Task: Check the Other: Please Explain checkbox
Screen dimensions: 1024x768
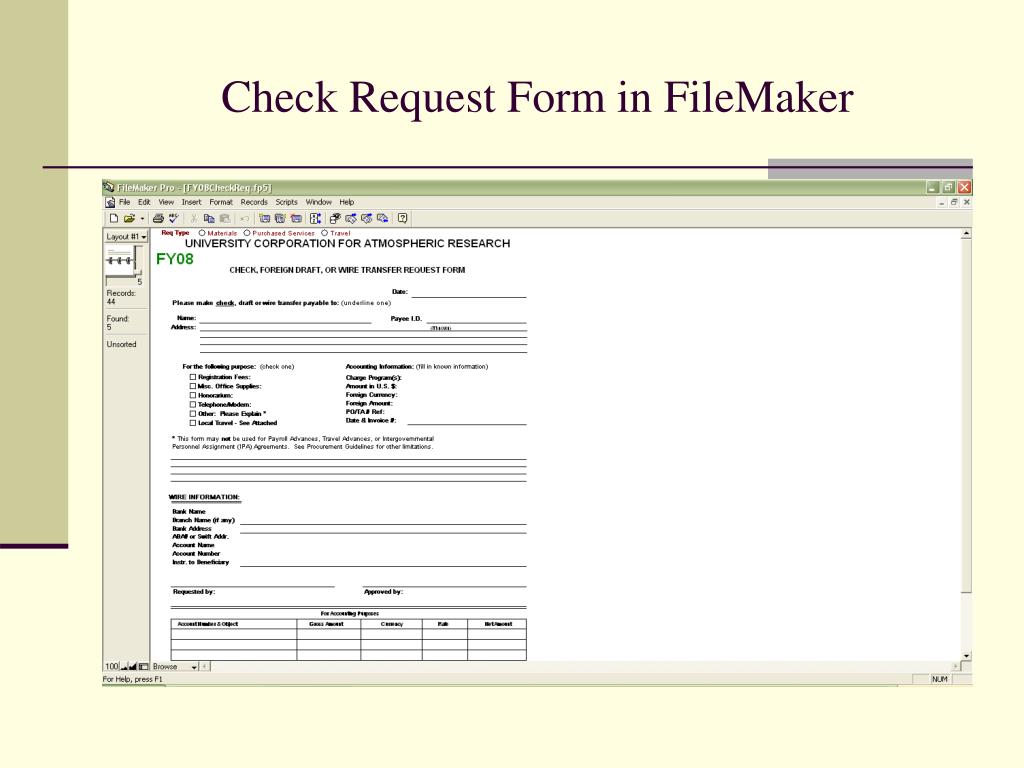Action: [193, 413]
